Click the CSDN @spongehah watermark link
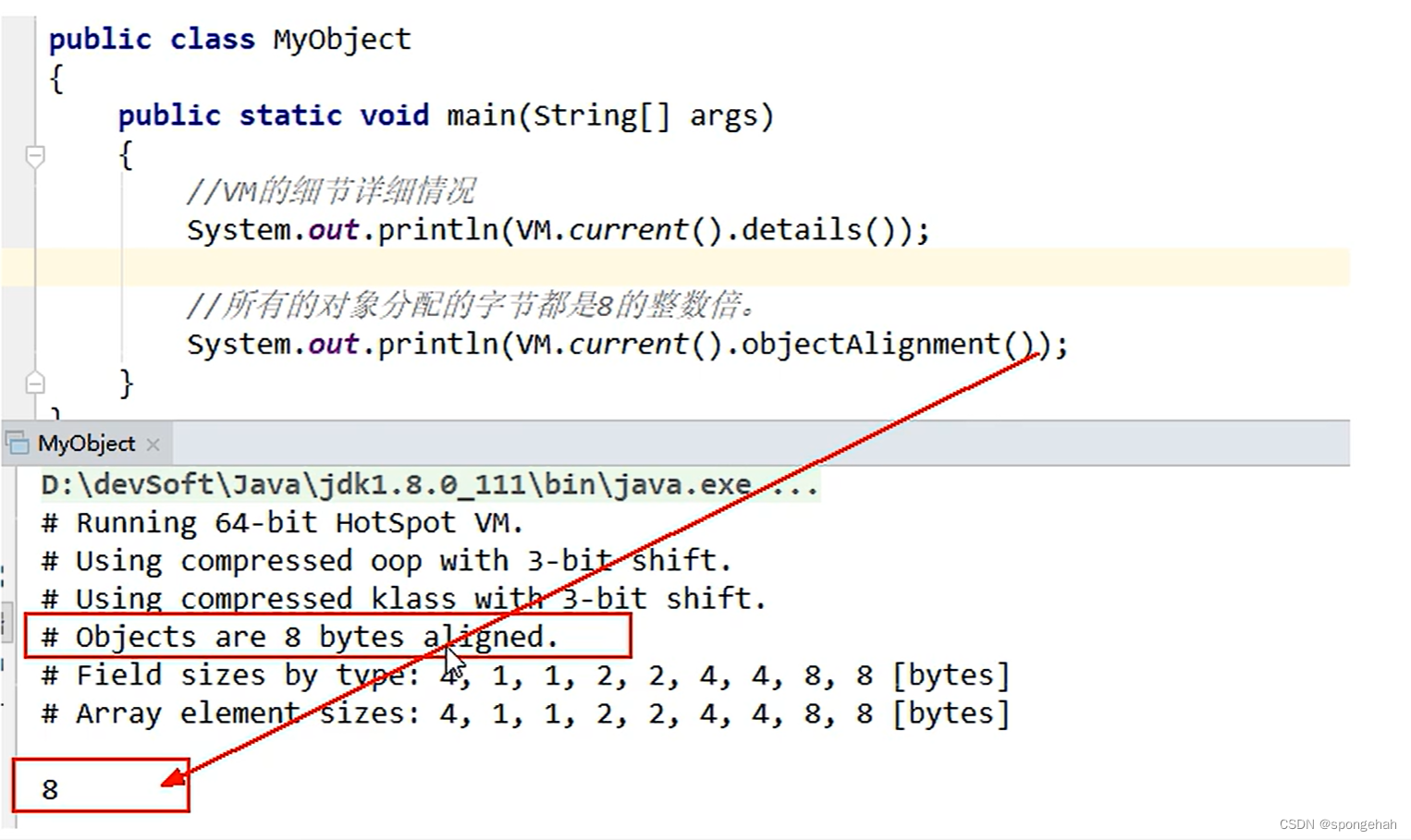1411x840 pixels. pos(1337,823)
